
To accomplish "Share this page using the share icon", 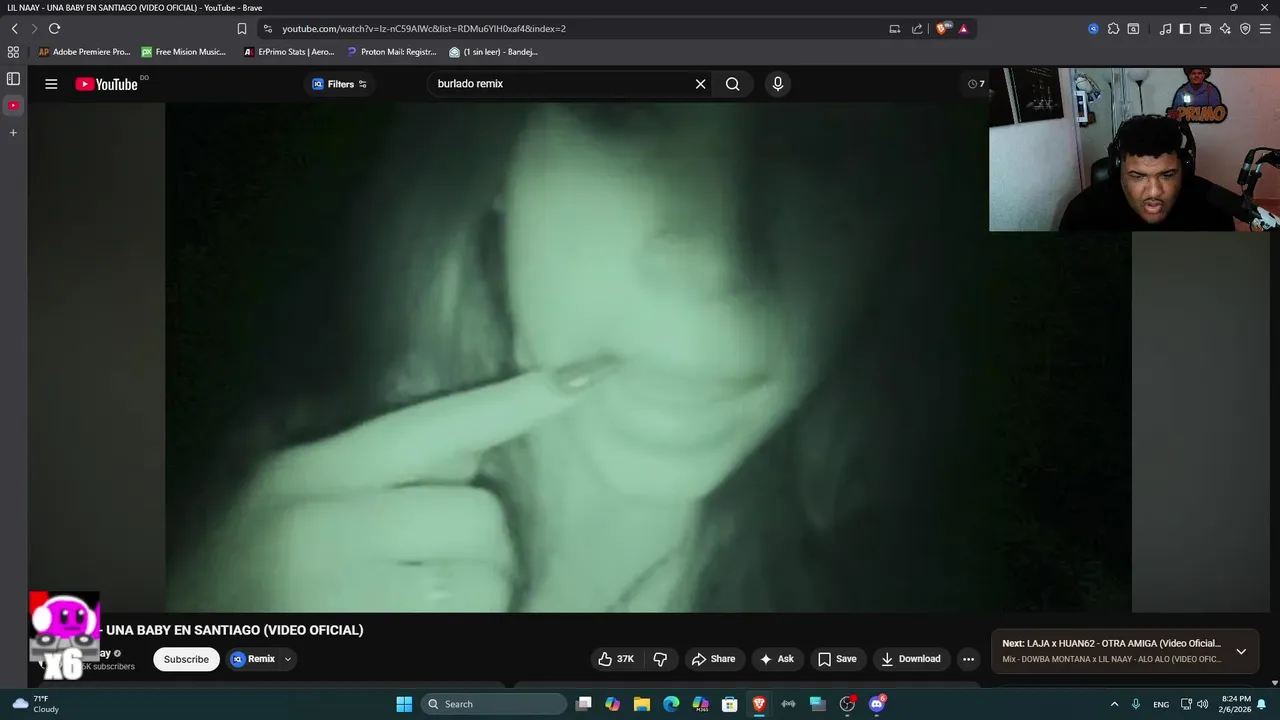I will (x=917, y=29).
